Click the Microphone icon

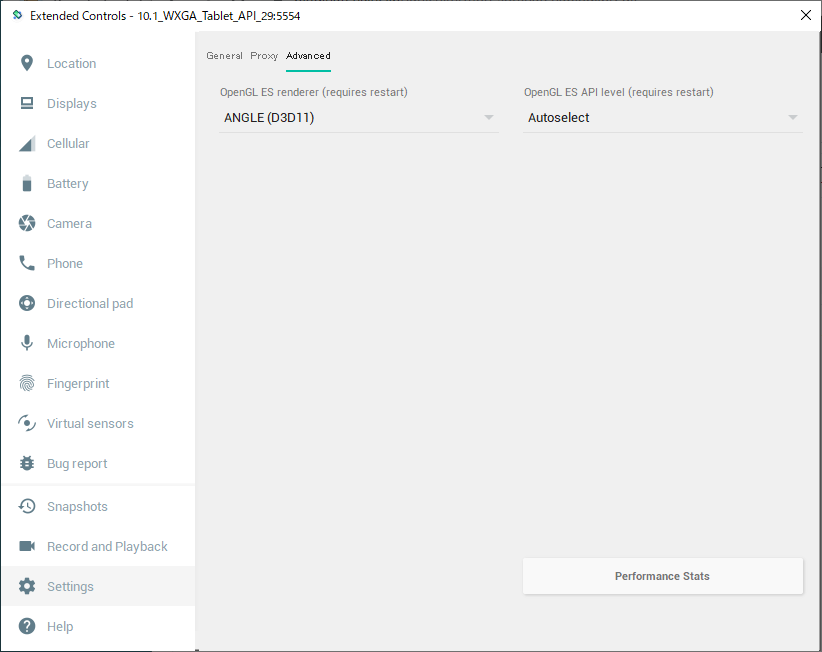pos(27,343)
